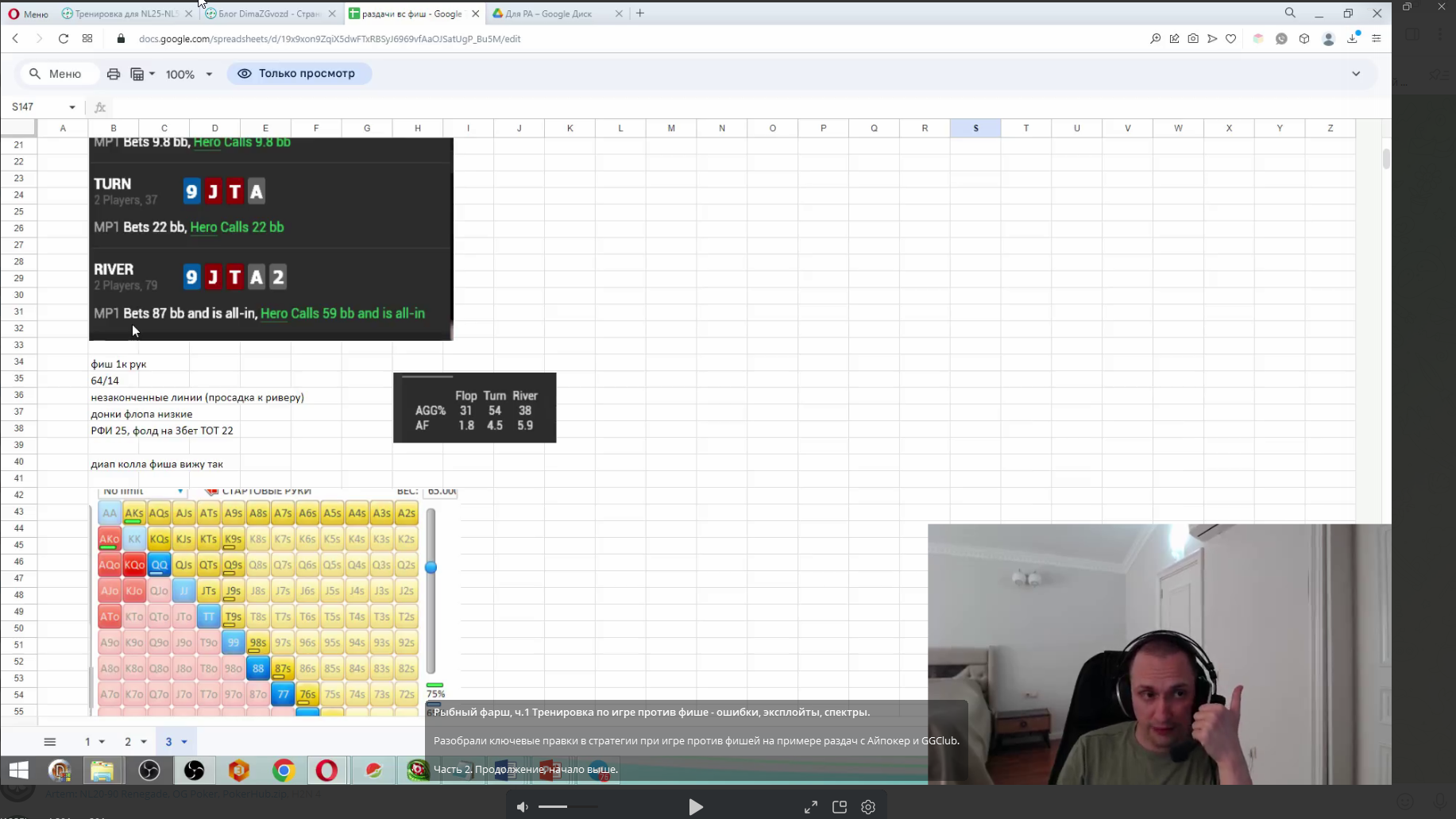Open the all sheets list icon
Image resolution: width=1456 pixels, height=819 pixels.
point(50,742)
